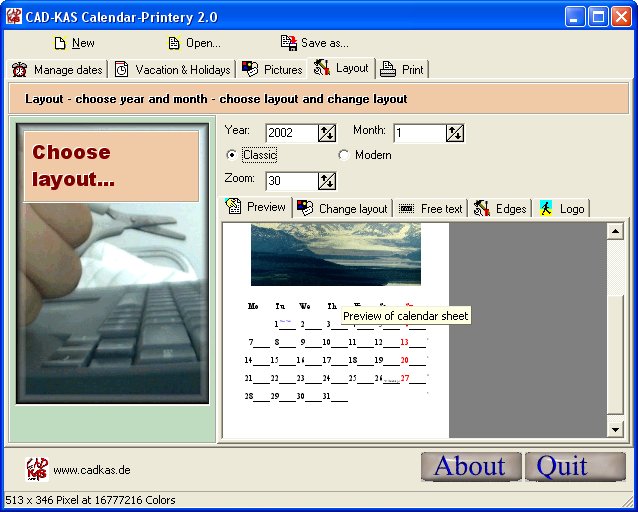Click the Free text sub-tab icon
This screenshot has height=512, width=638.
pos(407,208)
